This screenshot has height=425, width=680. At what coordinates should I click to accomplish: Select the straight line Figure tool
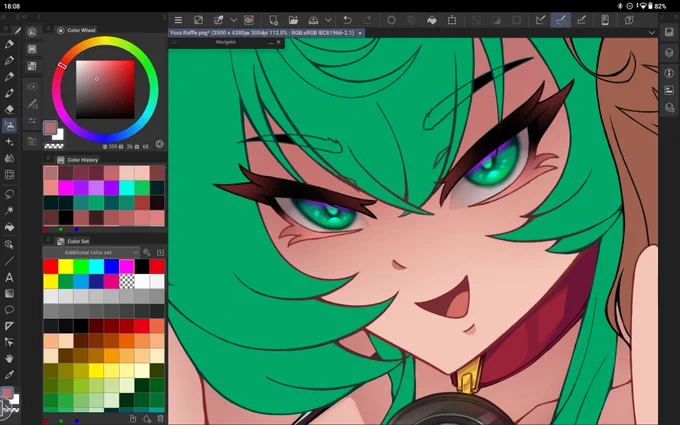point(9,261)
